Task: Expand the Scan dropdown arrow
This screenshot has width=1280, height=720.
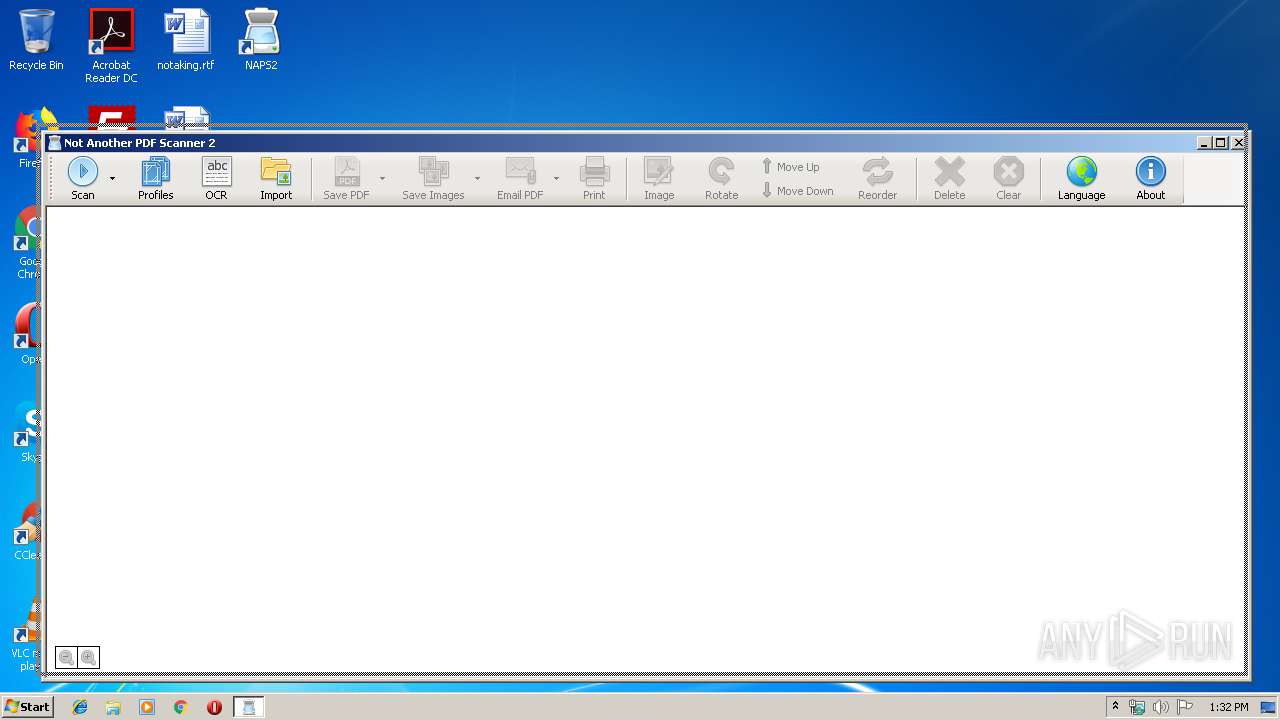Action: tap(112, 179)
